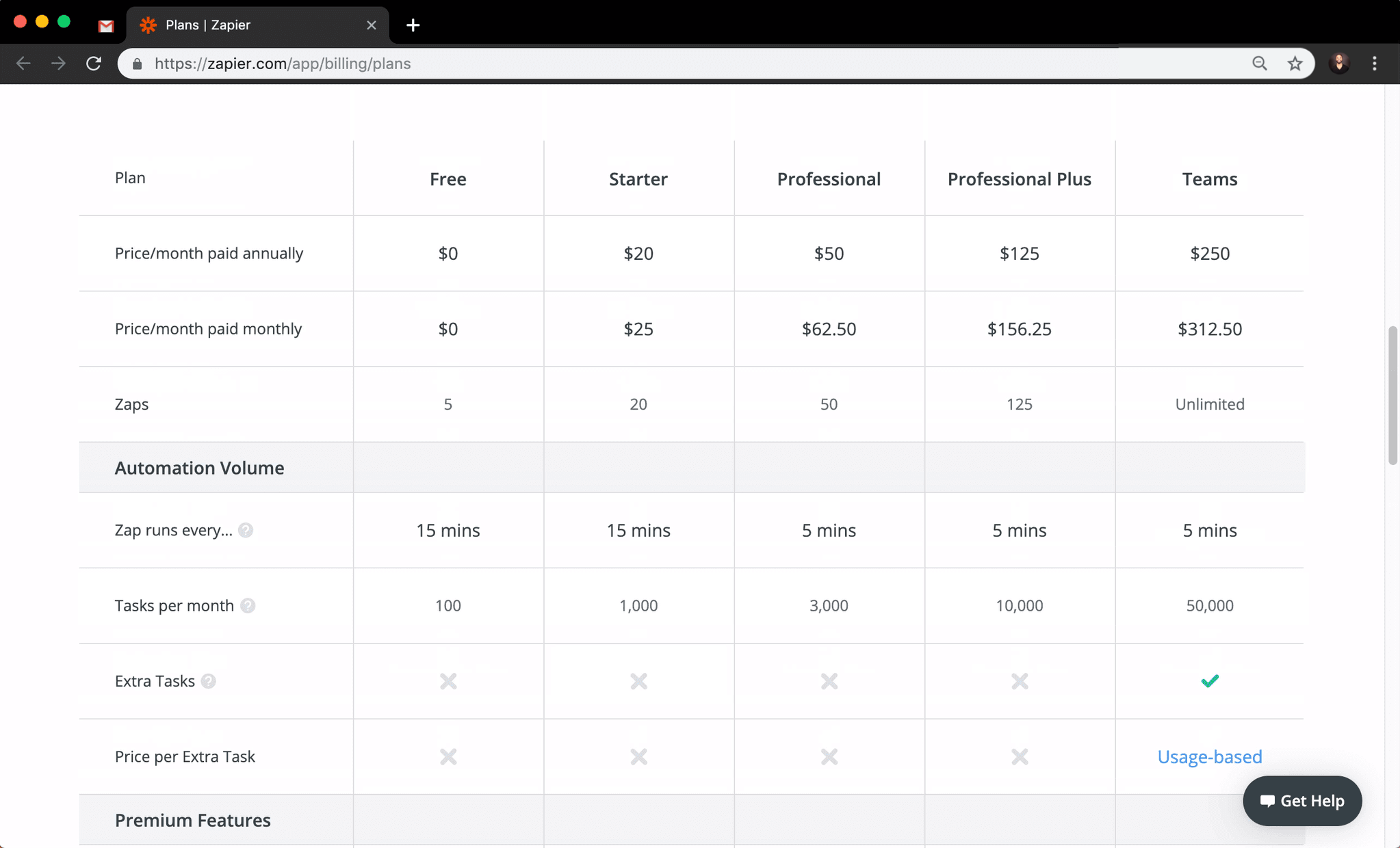Click the user profile avatar
This screenshot has width=1400, height=848.
(1339, 64)
